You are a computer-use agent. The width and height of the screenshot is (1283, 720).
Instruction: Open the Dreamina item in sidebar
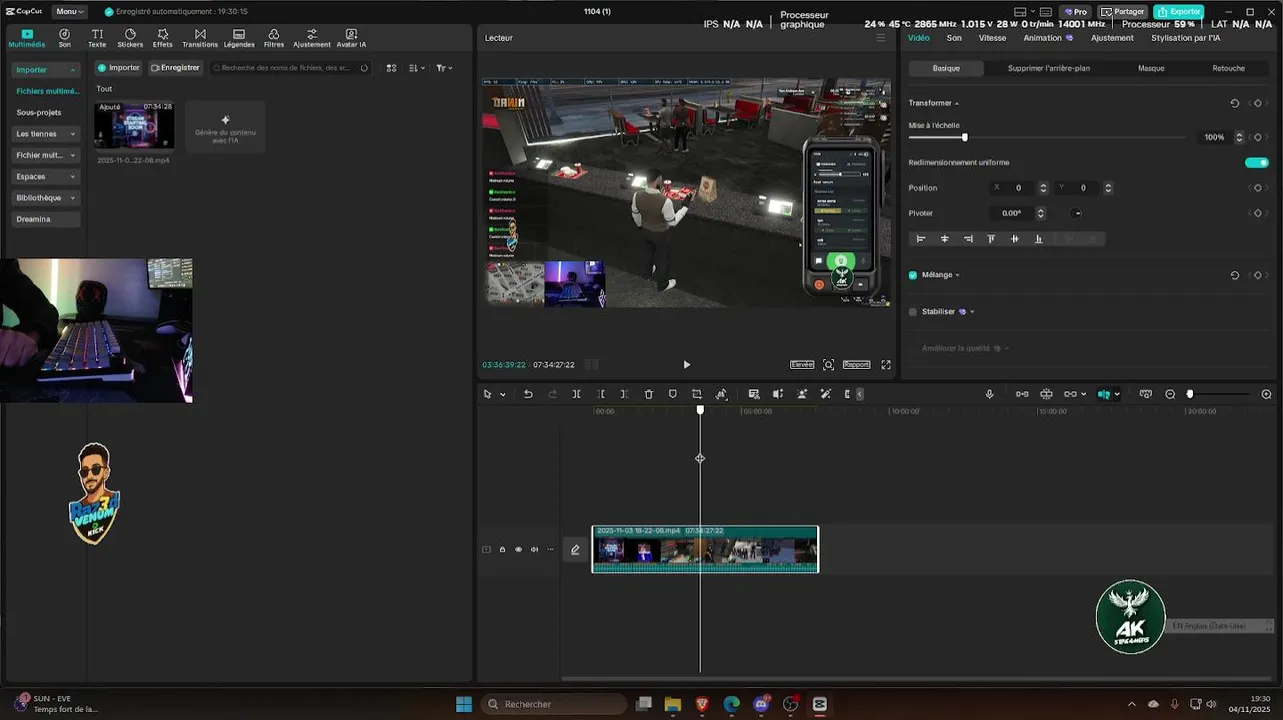[x=46, y=219]
